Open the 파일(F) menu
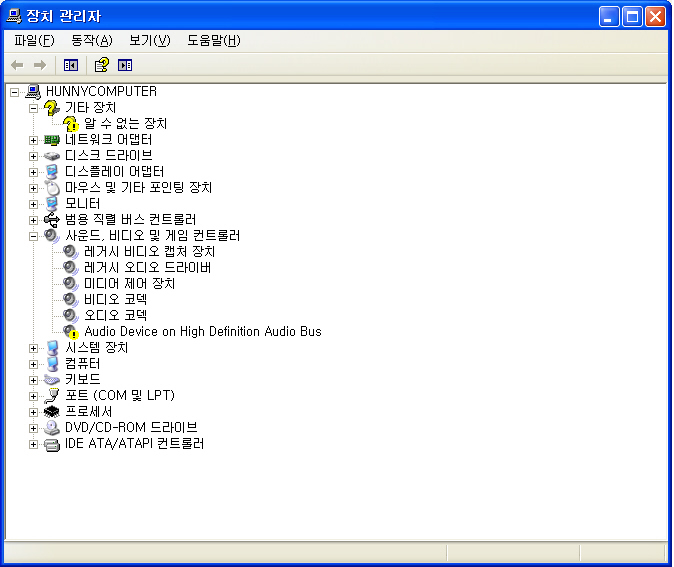Image resolution: width=674 pixels, height=567 pixels. 34,40
